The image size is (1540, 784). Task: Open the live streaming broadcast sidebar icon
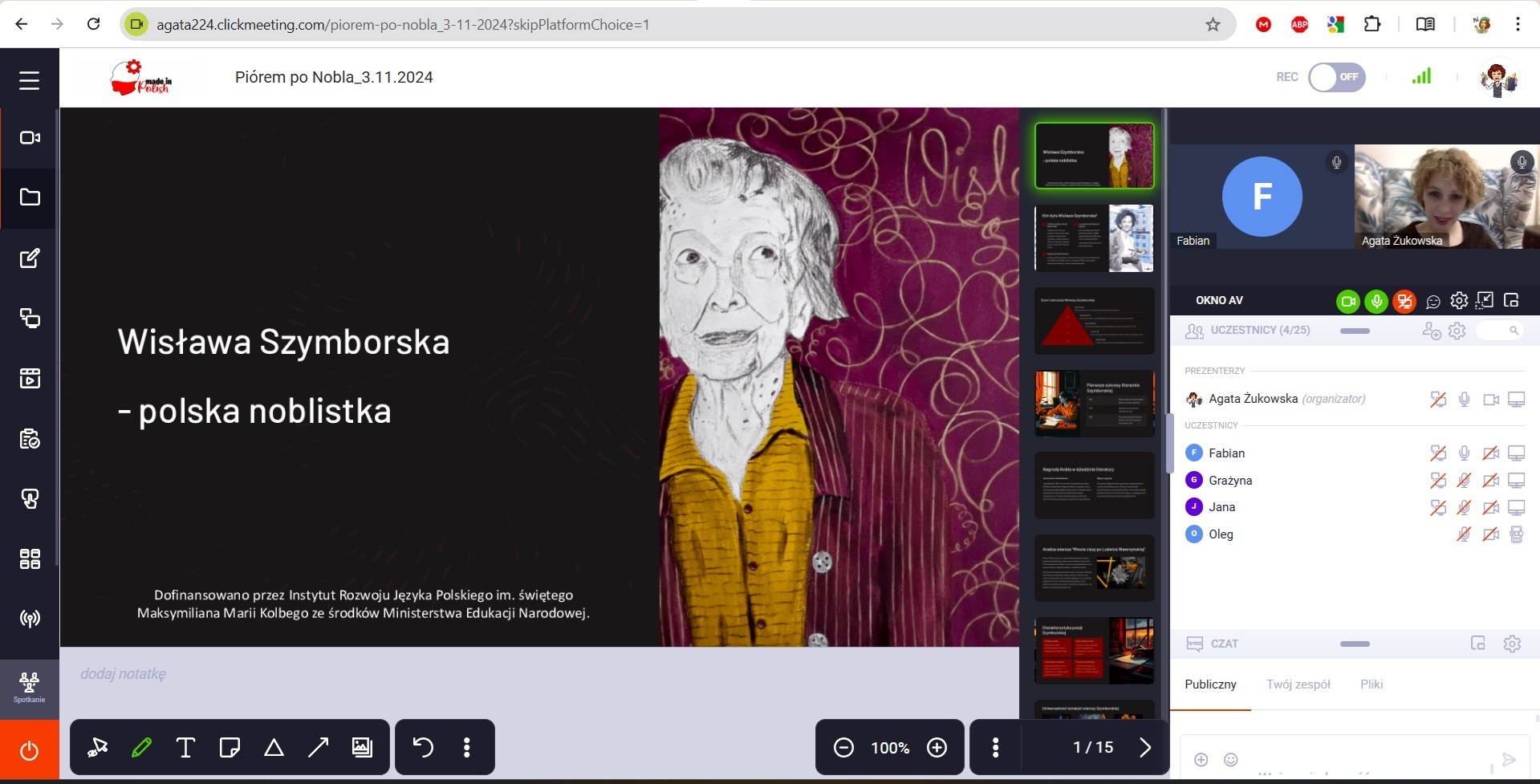(x=30, y=619)
